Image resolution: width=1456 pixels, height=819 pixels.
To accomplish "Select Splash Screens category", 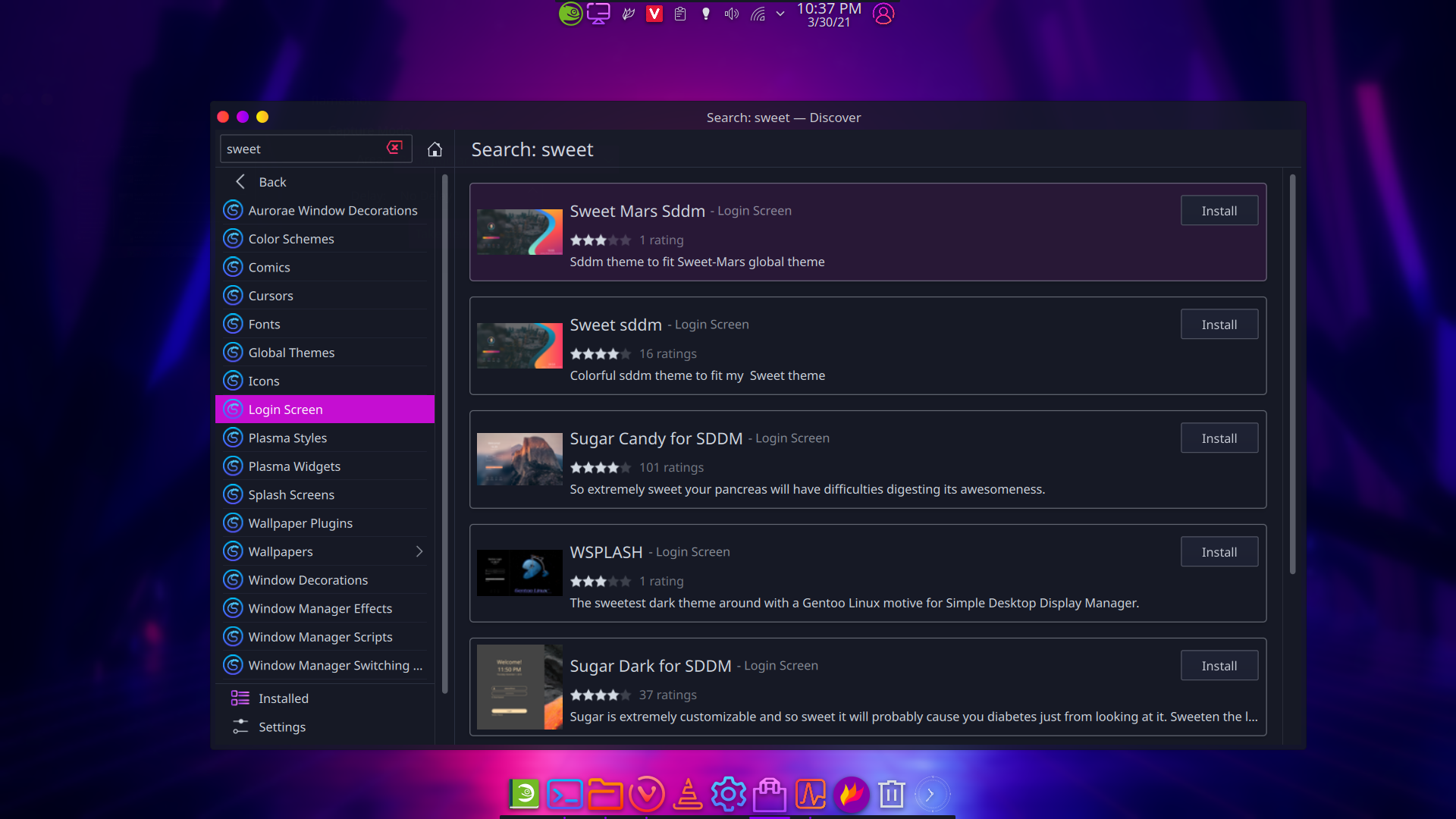I will [325, 494].
